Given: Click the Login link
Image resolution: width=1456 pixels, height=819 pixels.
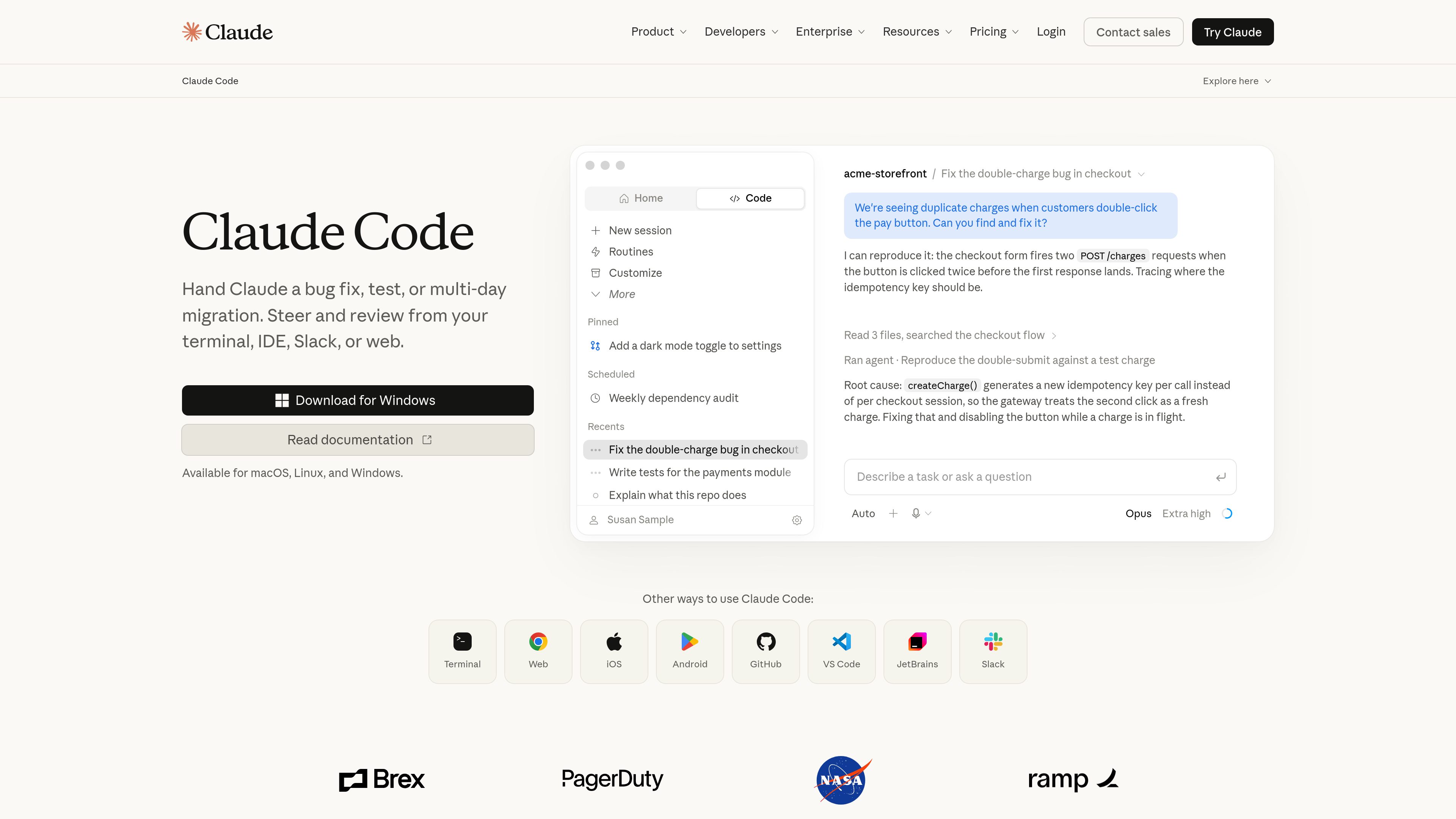Looking at the screenshot, I should [x=1051, y=31].
